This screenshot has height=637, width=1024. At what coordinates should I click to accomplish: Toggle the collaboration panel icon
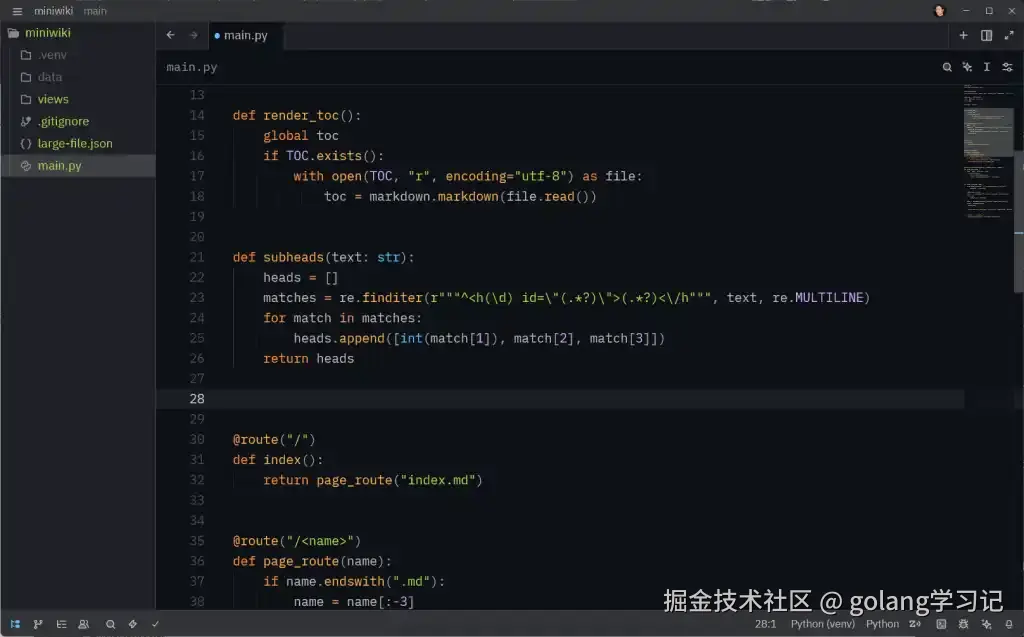pos(84,624)
